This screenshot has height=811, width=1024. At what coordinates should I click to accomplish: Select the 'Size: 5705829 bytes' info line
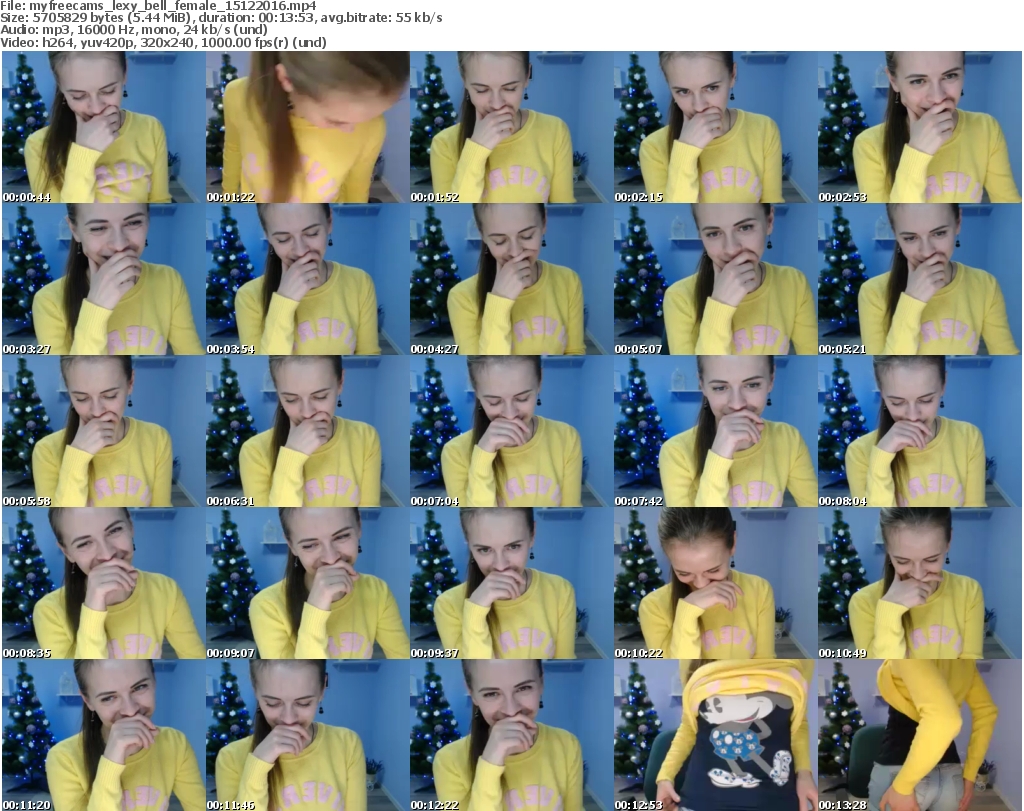(x=221, y=18)
